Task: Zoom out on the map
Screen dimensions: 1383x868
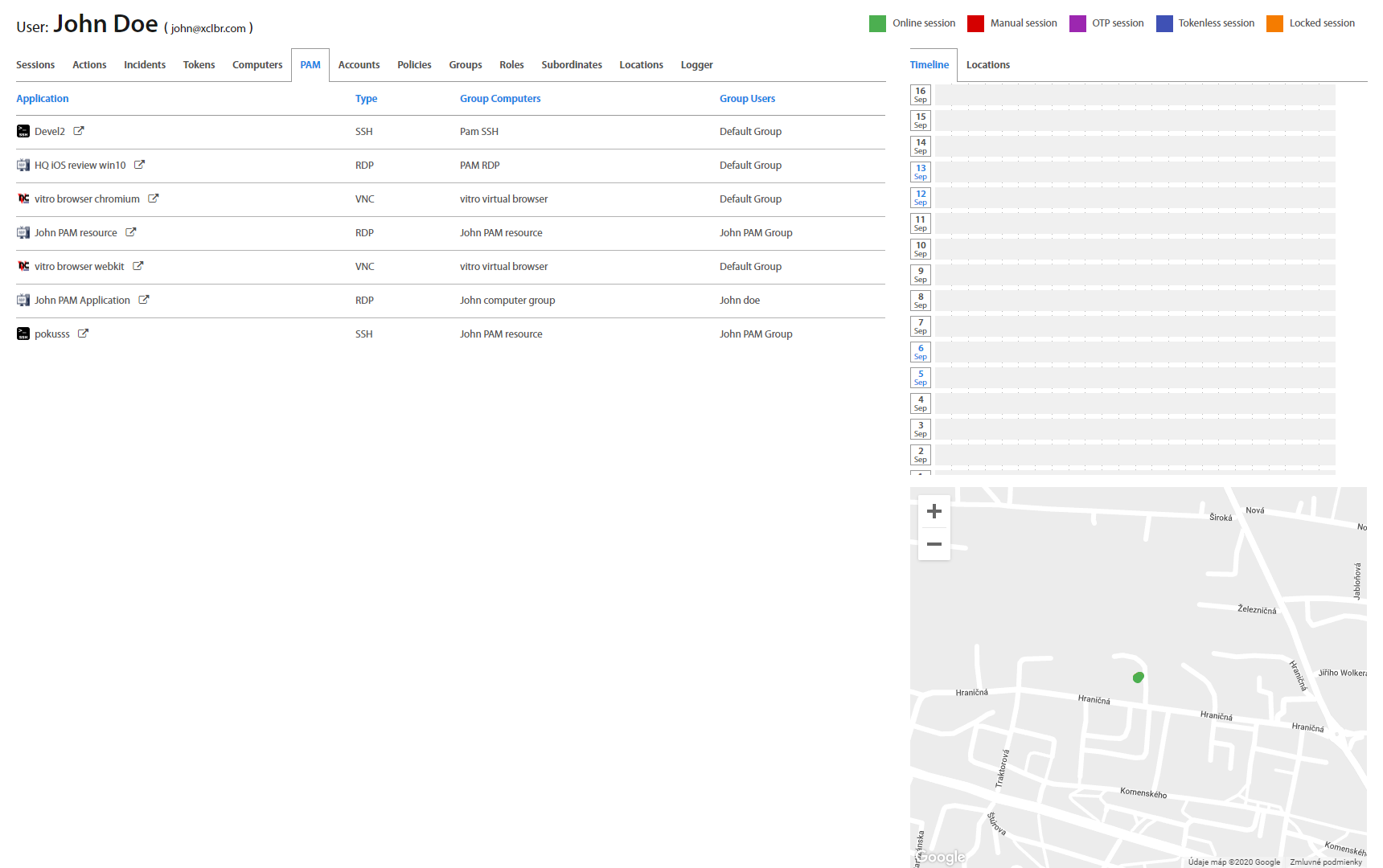Action: click(934, 544)
